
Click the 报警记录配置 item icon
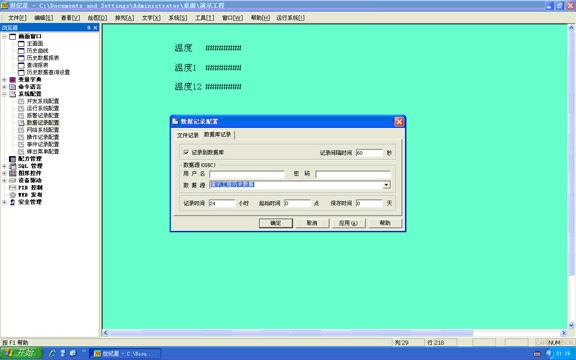click(x=21, y=116)
